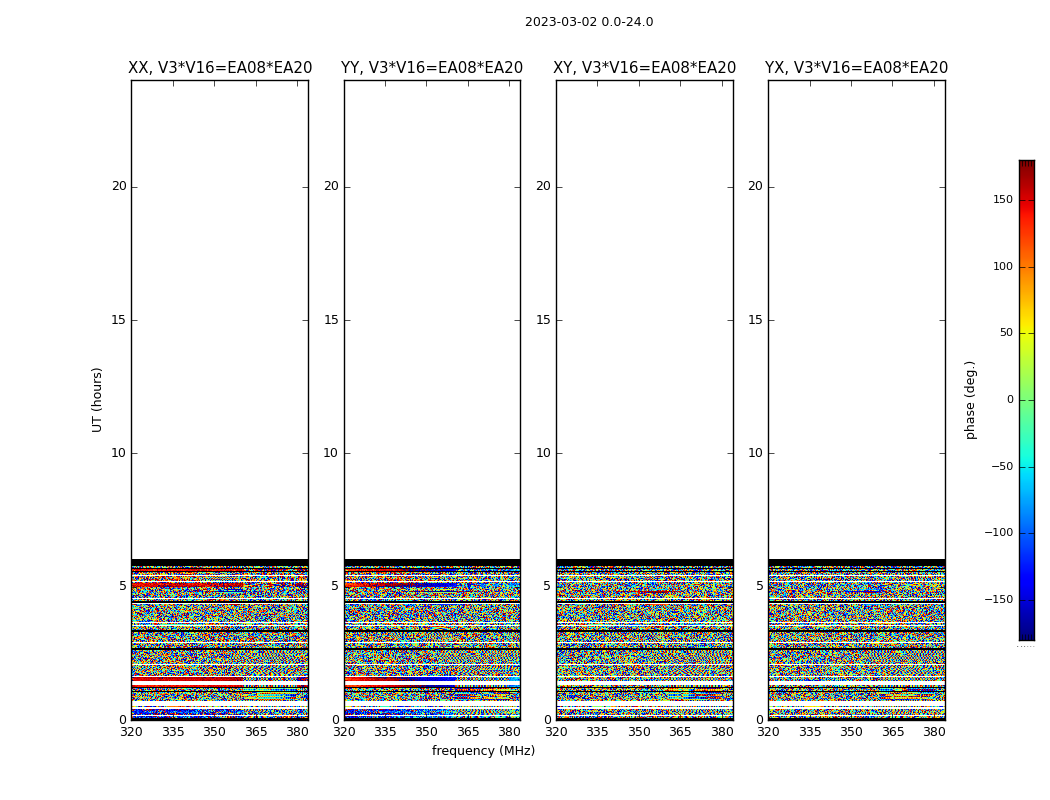Click the 'phase (deg.)' colorbar label
Viewport: 1050px width, 800px height.
(970, 400)
